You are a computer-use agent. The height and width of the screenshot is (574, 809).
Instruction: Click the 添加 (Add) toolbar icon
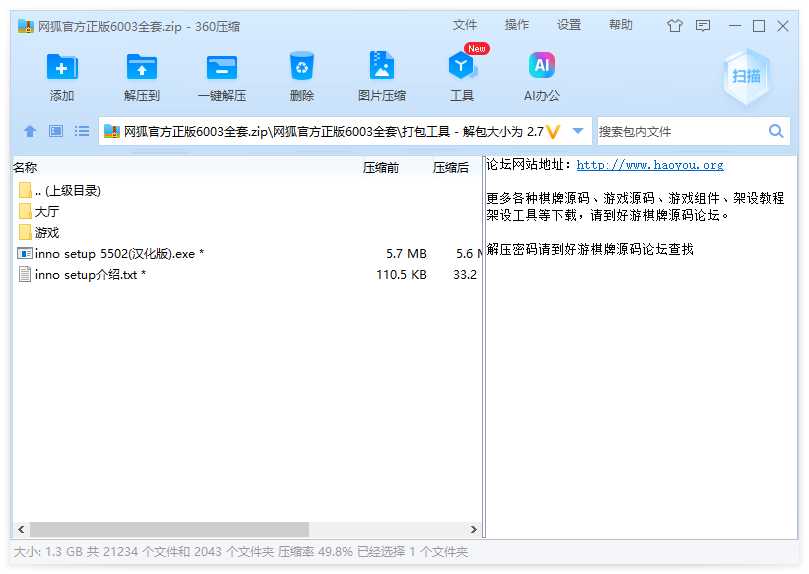[x=62, y=67]
